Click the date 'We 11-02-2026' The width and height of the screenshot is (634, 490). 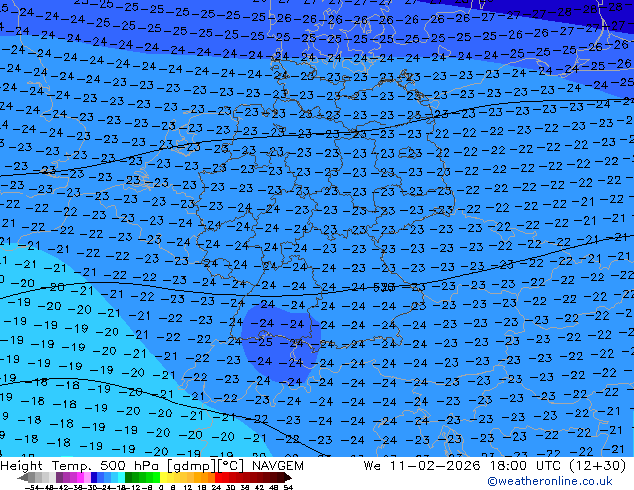423,466
